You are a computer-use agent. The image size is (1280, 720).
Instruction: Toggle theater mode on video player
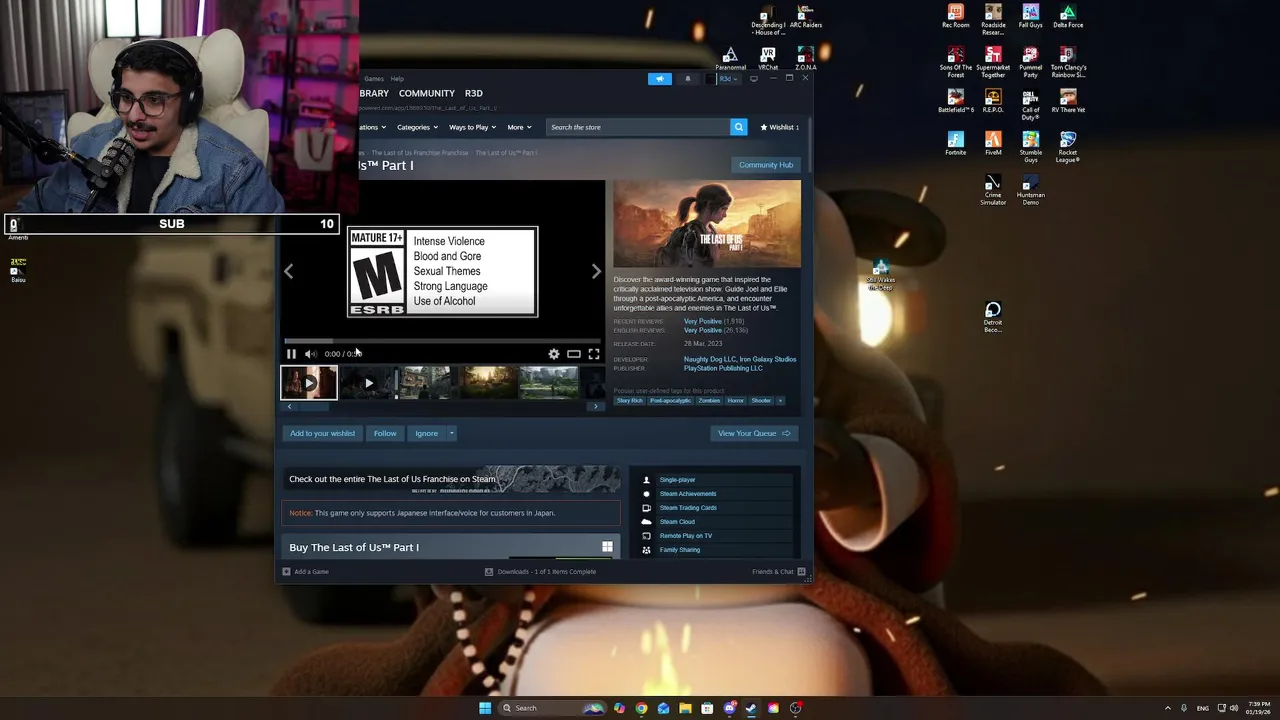pos(574,354)
